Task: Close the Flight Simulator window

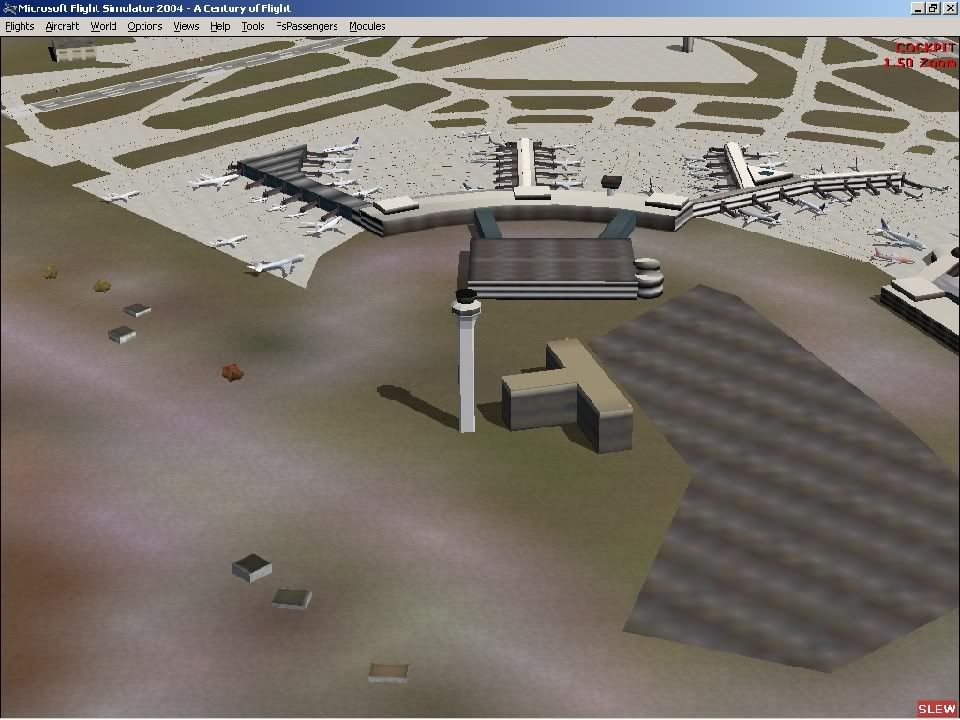Action: 950,8
